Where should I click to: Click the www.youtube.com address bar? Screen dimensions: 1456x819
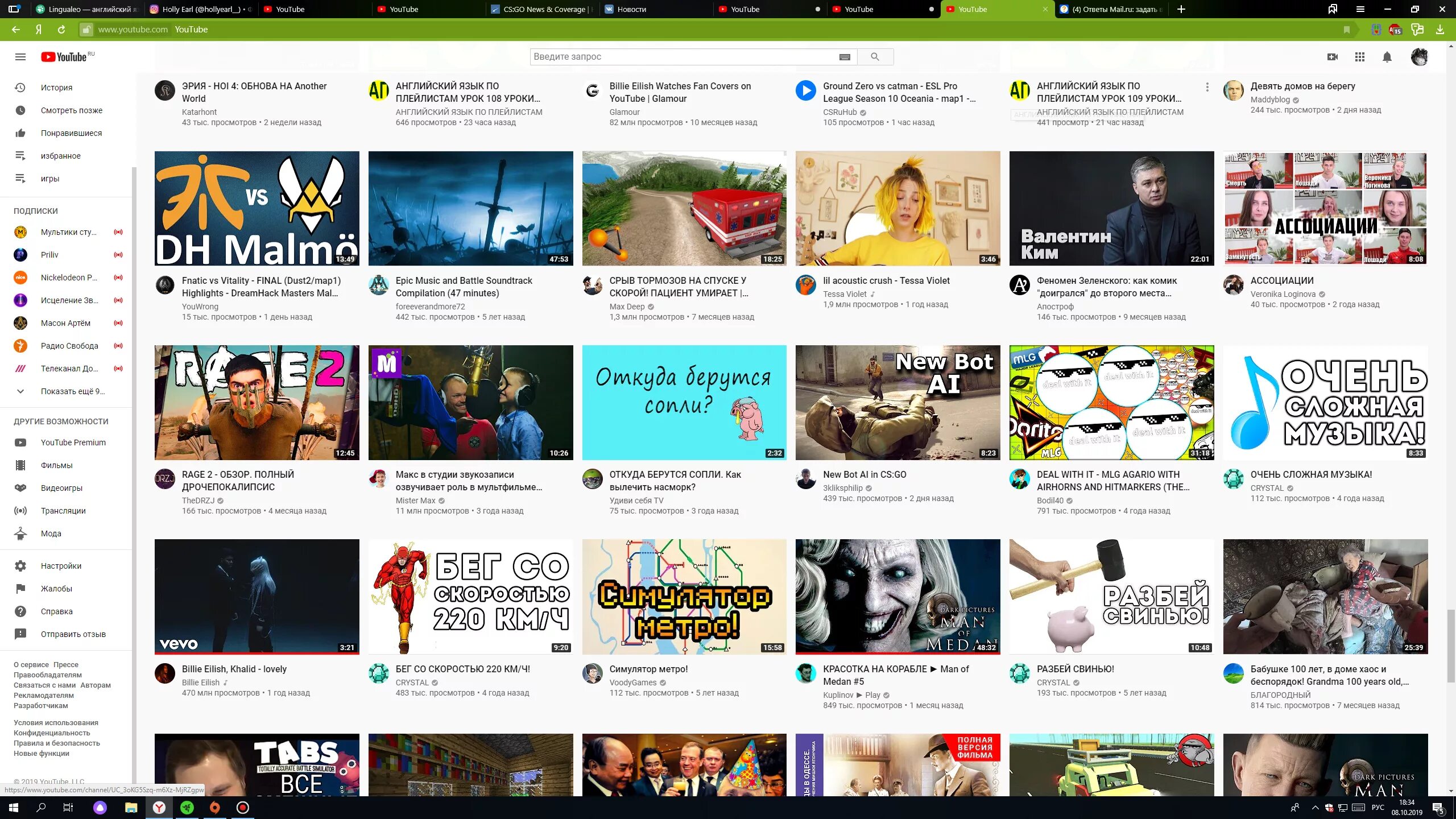pos(133,30)
